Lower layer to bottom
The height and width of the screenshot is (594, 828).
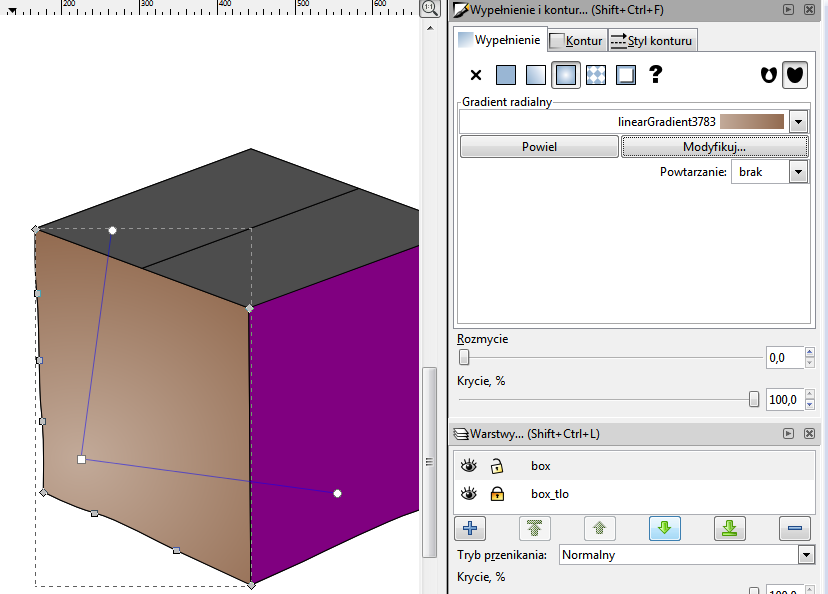click(729, 528)
